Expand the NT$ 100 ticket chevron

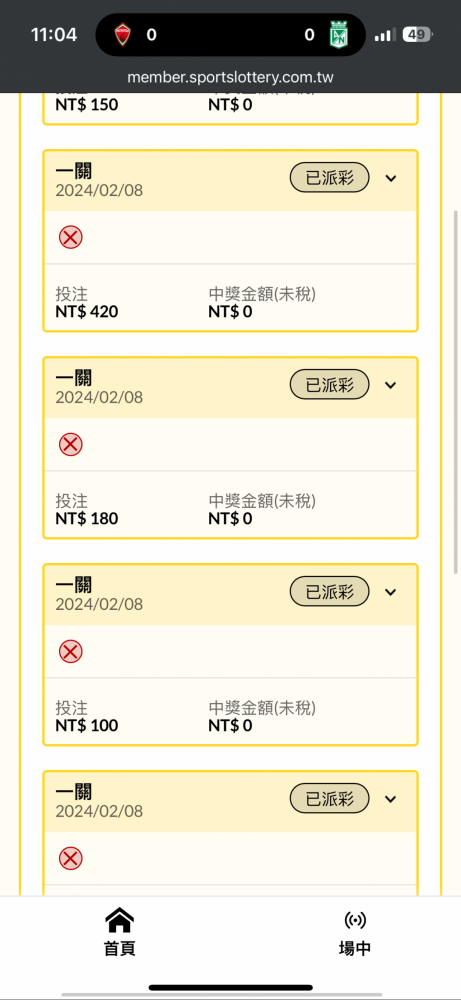391,592
